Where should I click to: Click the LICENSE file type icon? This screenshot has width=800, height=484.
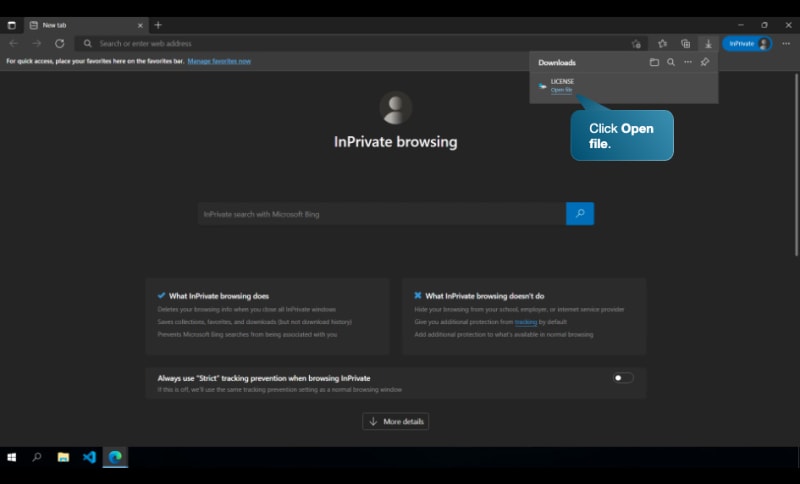coord(542,86)
